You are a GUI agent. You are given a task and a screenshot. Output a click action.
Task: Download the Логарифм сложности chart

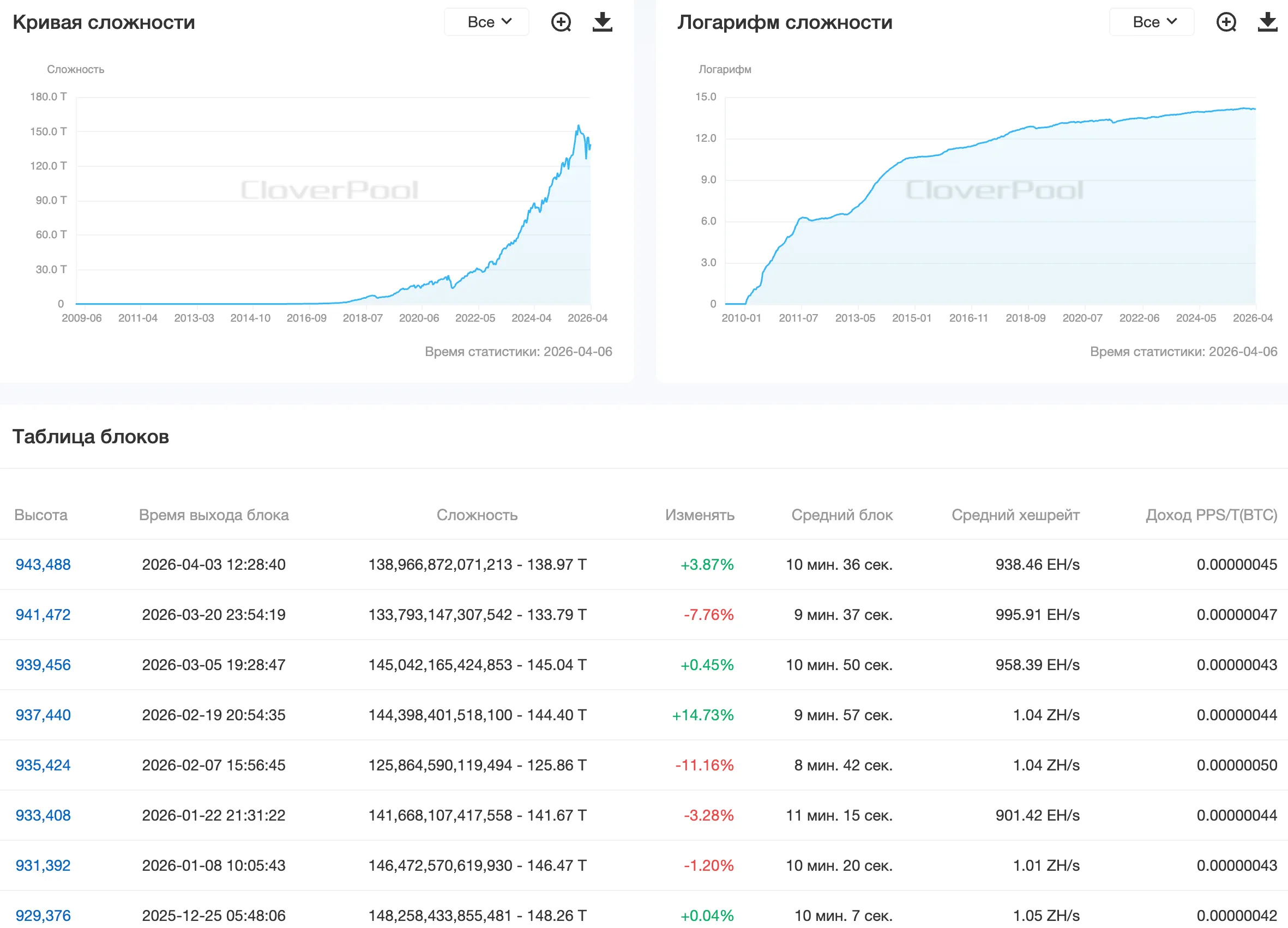click(x=1267, y=22)
